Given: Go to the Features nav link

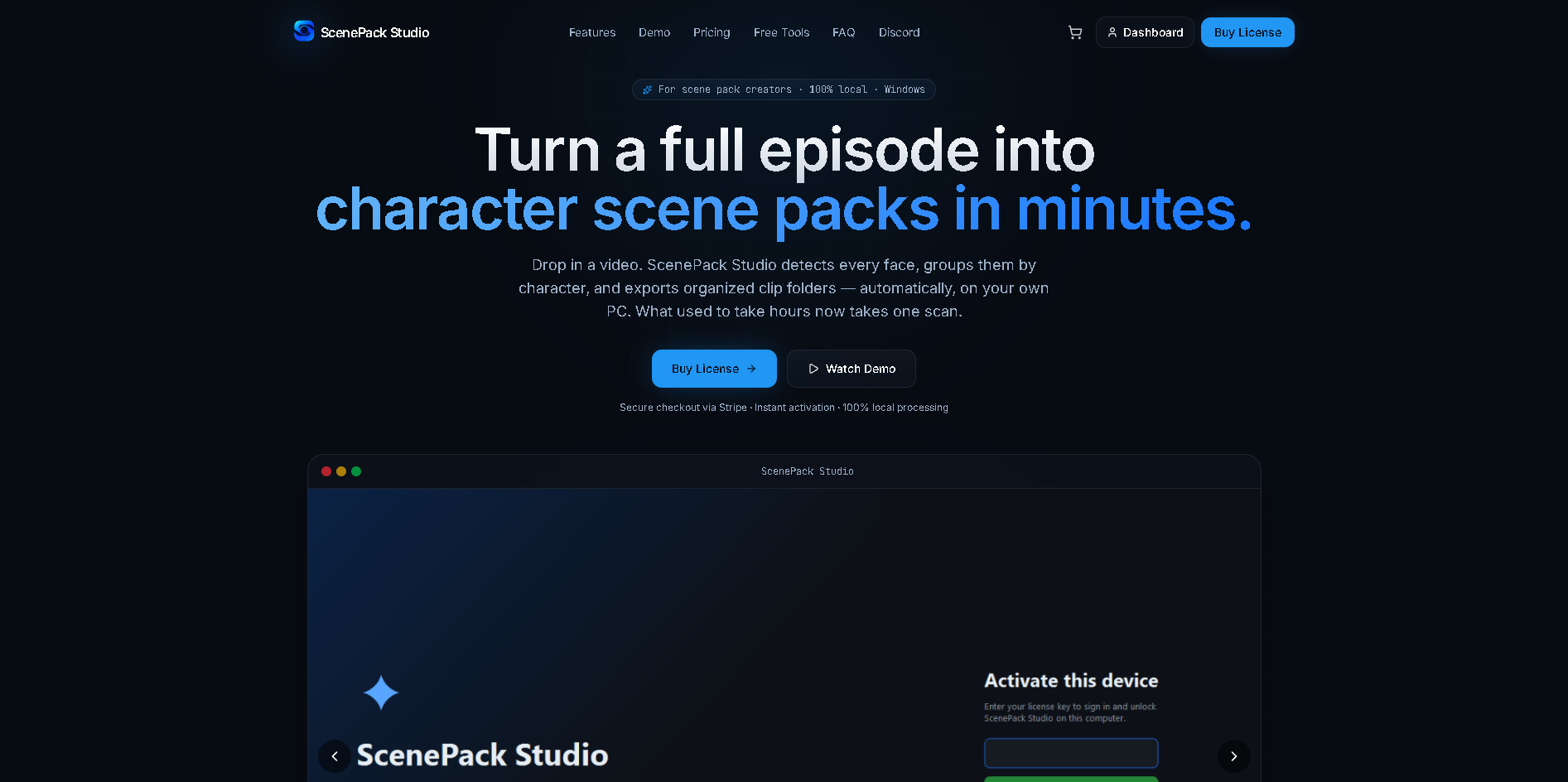Looking at the screenshot, I should tap(592, 32).
